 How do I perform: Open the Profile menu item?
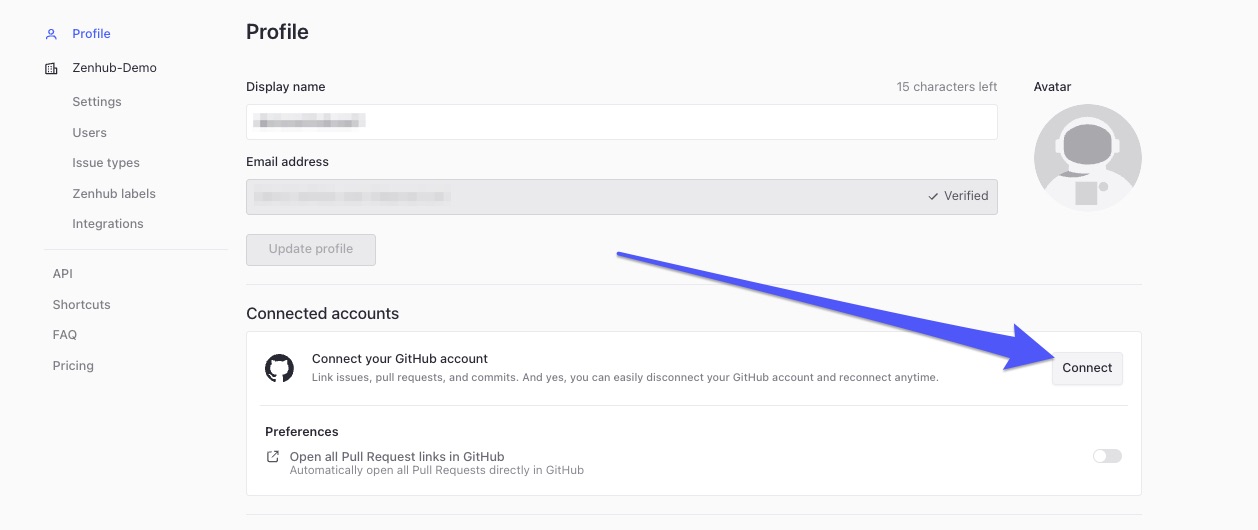point(91,34)
